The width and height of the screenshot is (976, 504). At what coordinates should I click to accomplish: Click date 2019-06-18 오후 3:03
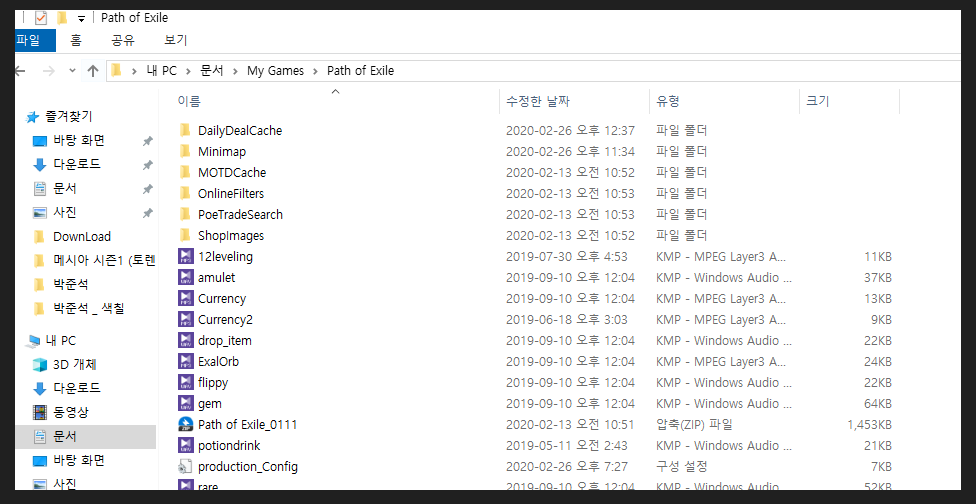(566, 319)
